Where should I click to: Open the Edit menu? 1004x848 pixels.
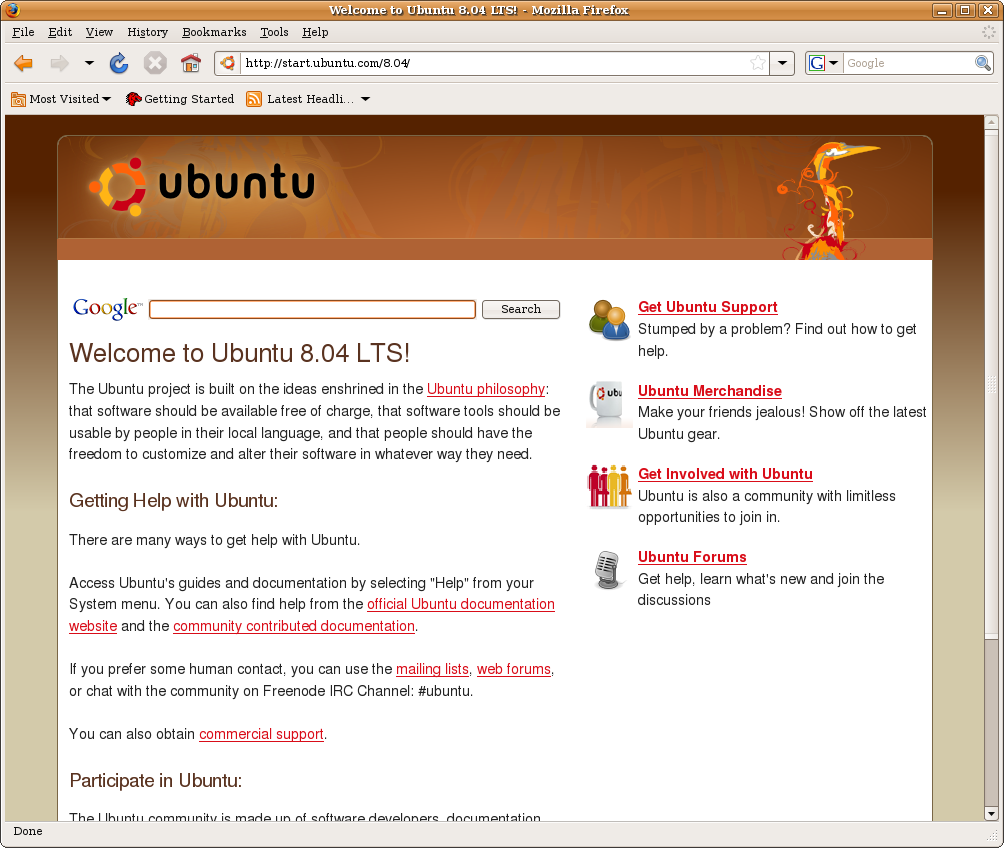(60, 32)
